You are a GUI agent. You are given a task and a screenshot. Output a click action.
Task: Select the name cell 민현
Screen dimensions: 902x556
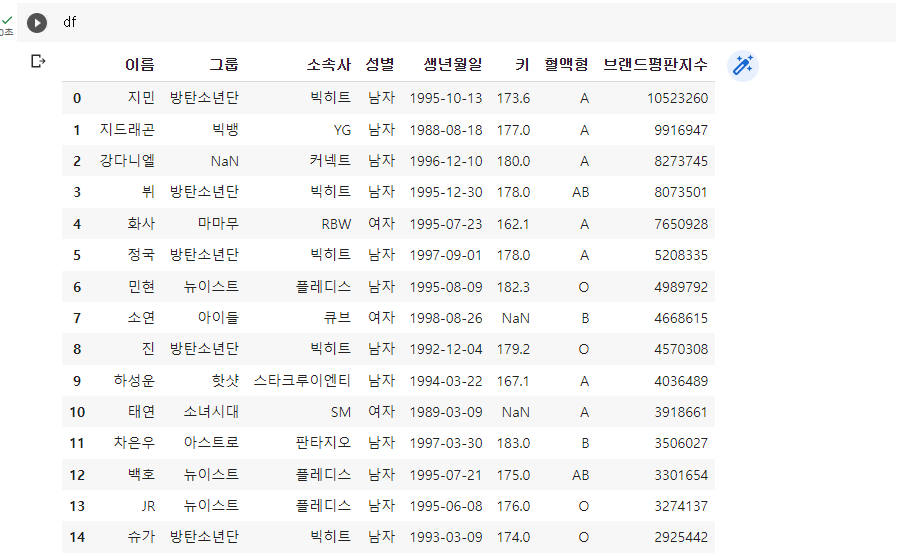point(142,286)
